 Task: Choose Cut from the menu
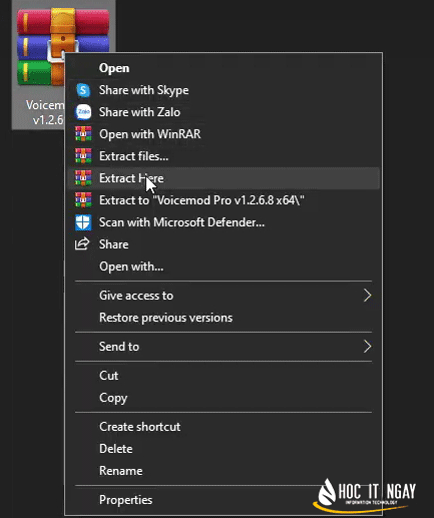click(223, 376)
